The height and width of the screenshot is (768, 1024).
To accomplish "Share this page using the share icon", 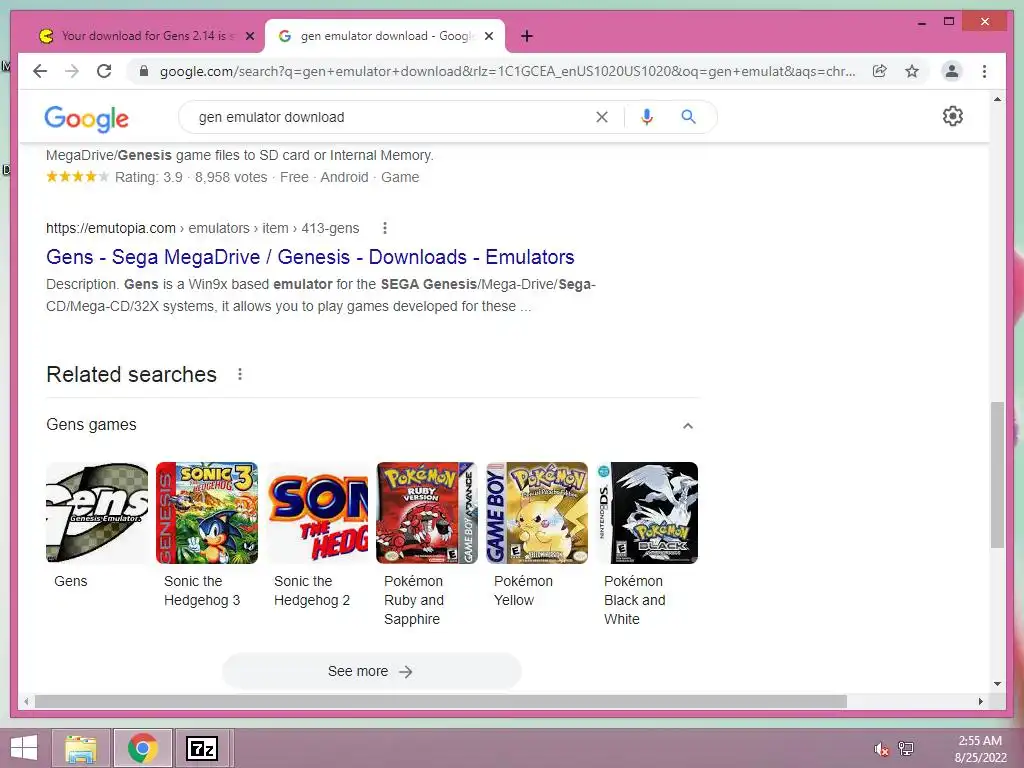I will (x=880, y=71).
